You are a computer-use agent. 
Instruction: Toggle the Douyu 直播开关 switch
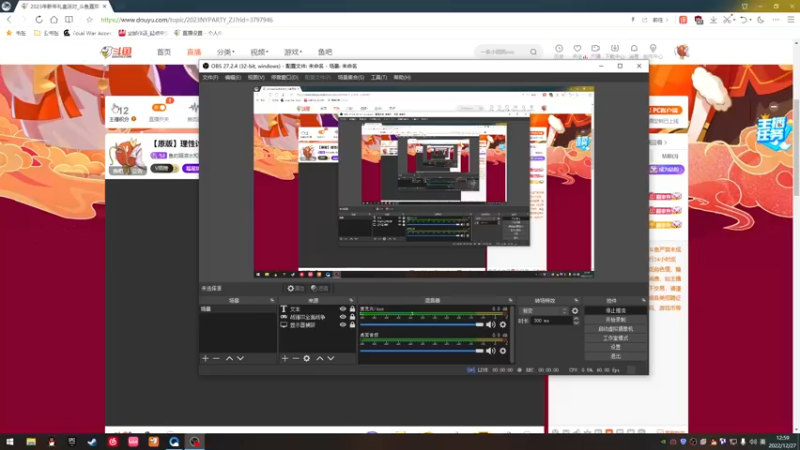159,108
